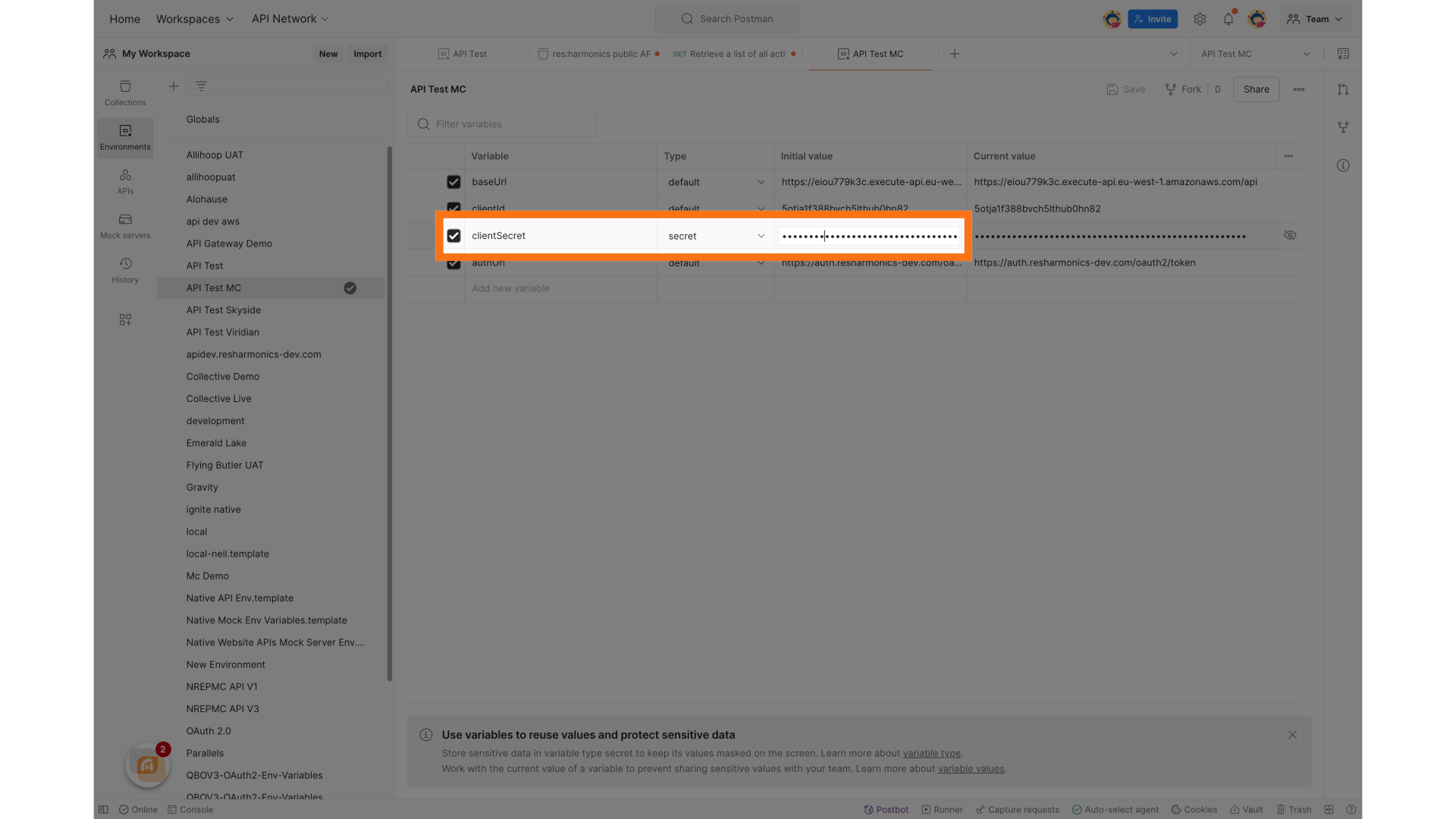Click the Share button
Screen dimensions: 1456x819
click(1256, 89)
